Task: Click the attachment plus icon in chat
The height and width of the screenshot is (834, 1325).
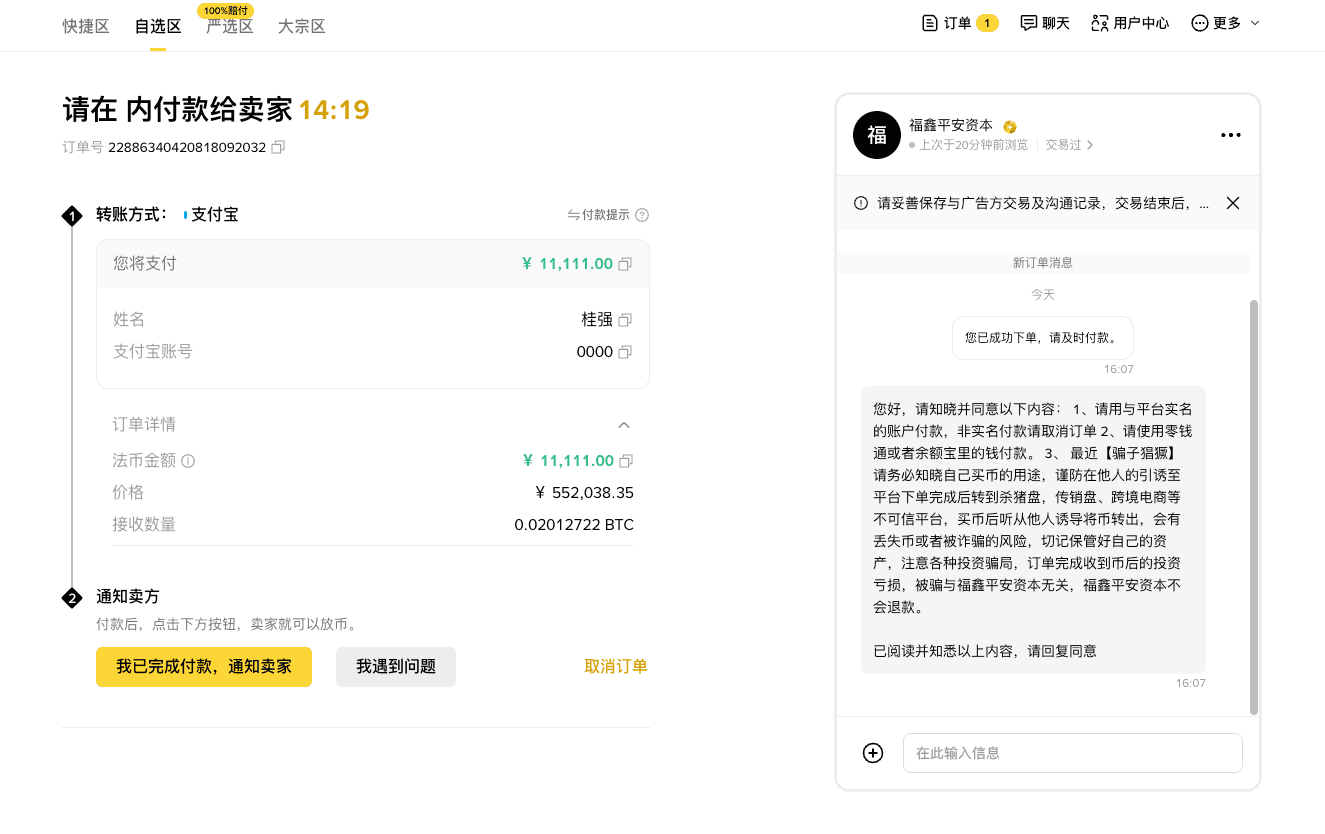Action: click(873, 753)
